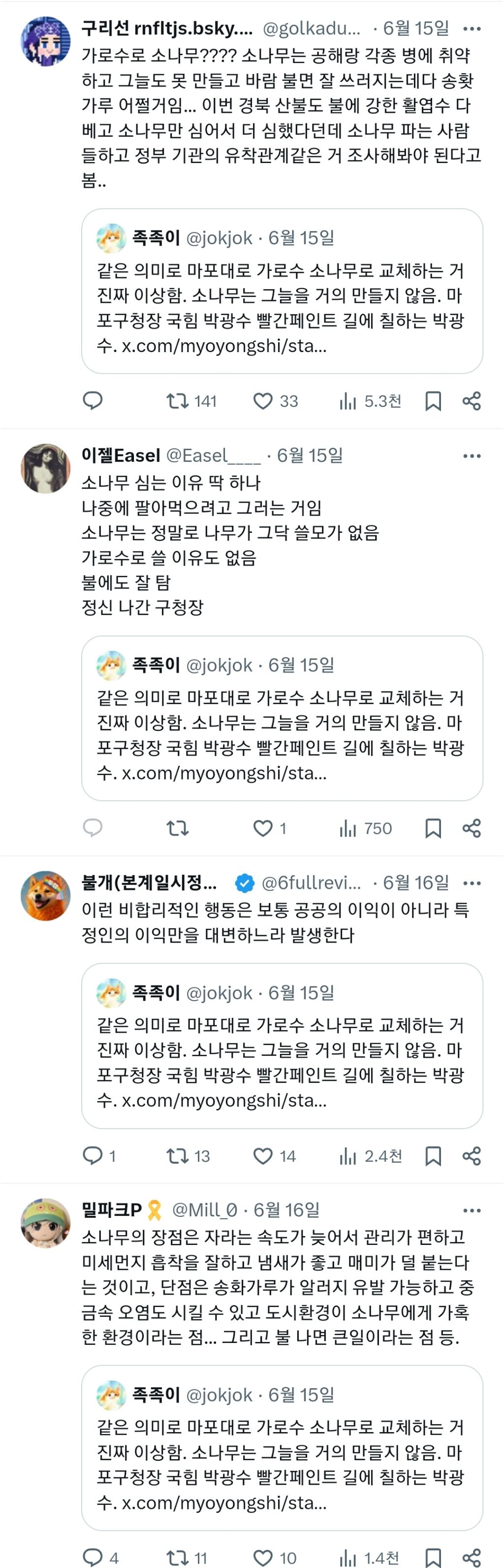The height and width of the screenshot is (1568, 504).
Task: Share 구리선's post
Action: (472, 400)
